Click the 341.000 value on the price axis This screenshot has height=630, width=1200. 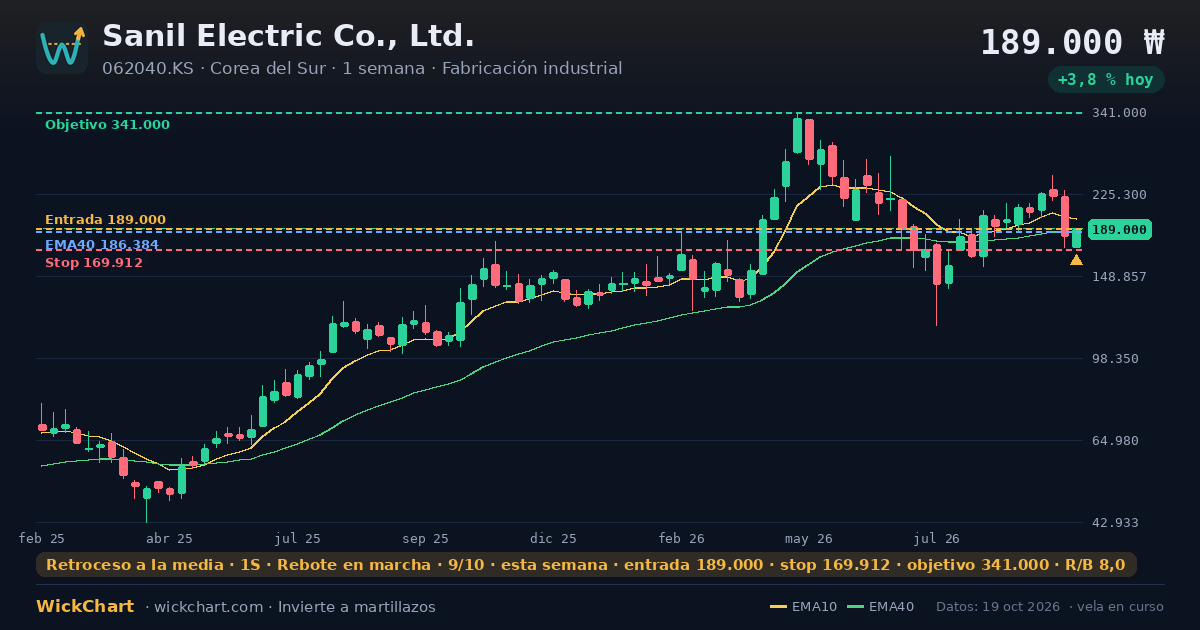click(x=1119, y=113)
